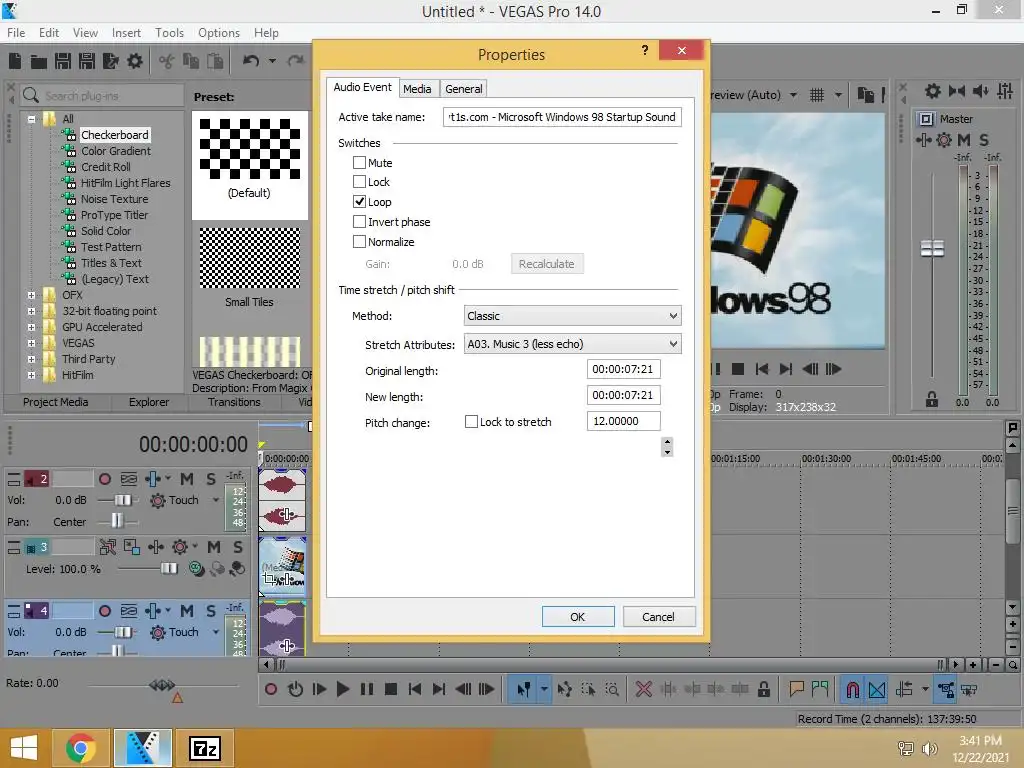This screenshot has width=1024, height=768.
Task: Click the Go to End transport icon
Action: (439, 689)
